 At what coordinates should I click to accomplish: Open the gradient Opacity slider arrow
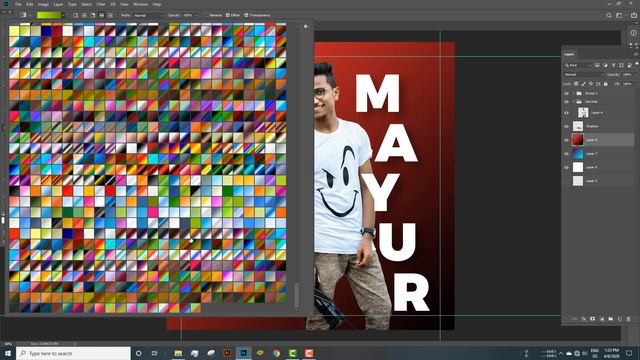pos(196,15)
